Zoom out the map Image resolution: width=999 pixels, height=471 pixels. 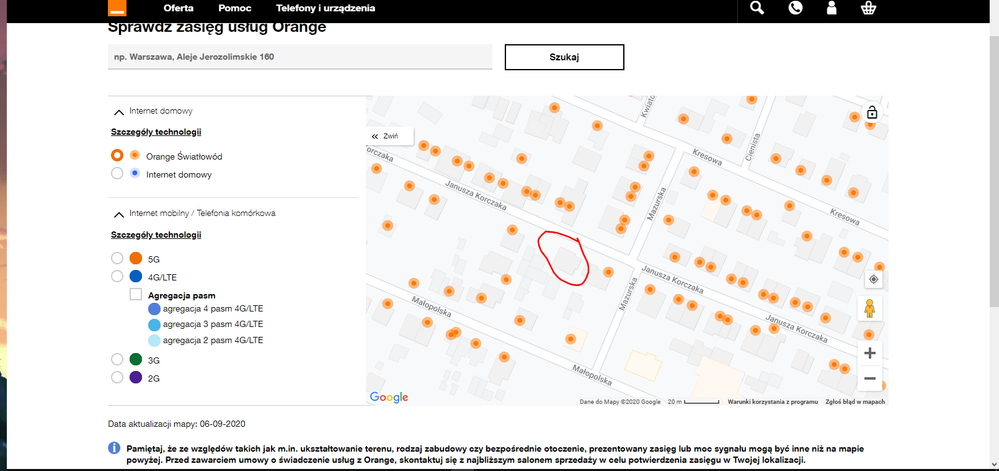(870, 379)
